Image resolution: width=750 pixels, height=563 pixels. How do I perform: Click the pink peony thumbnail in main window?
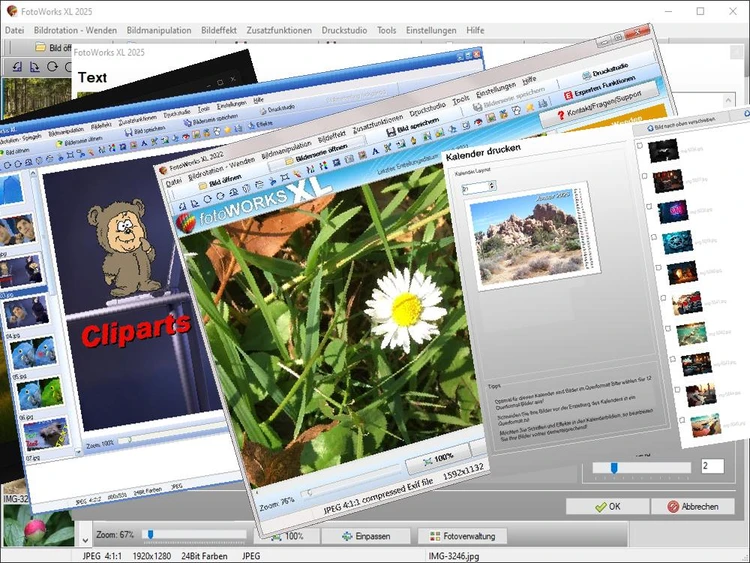(x=38, y=526)
